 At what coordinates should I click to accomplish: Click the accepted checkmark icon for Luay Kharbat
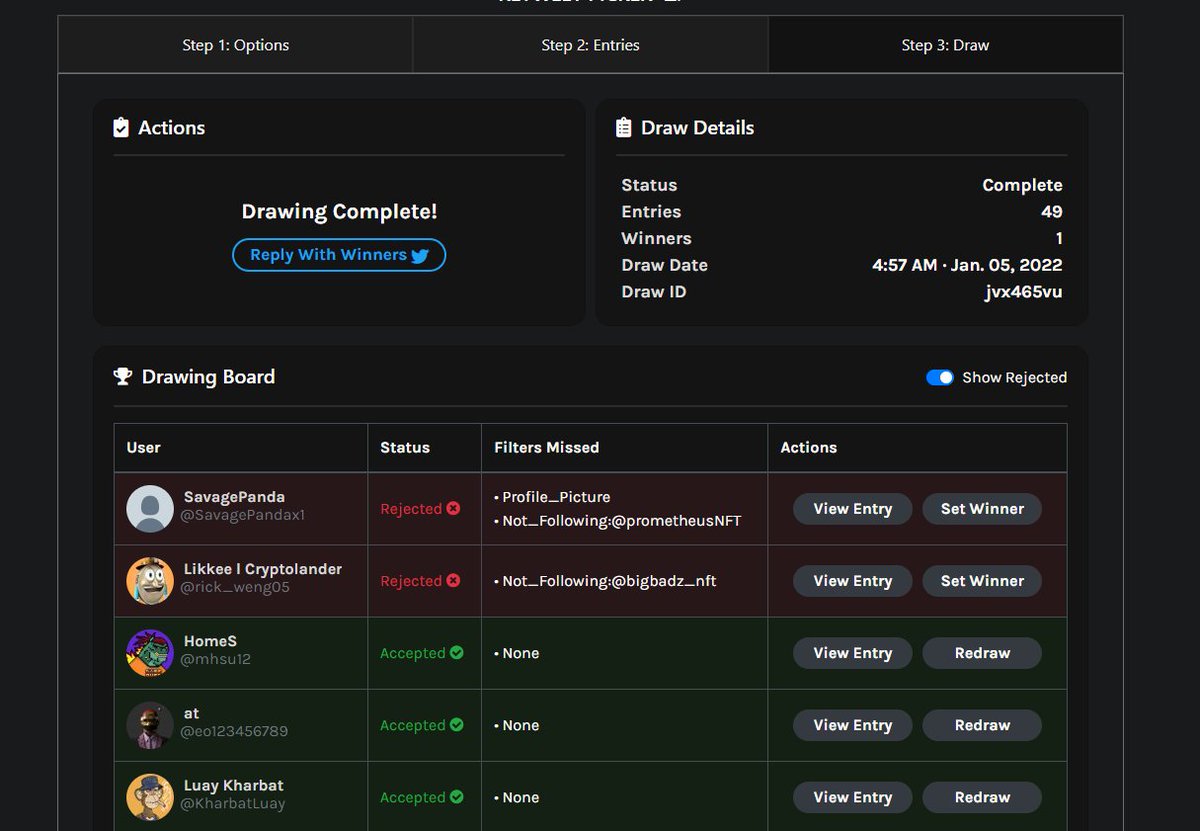pyautogui.click(x=456, y=796)
